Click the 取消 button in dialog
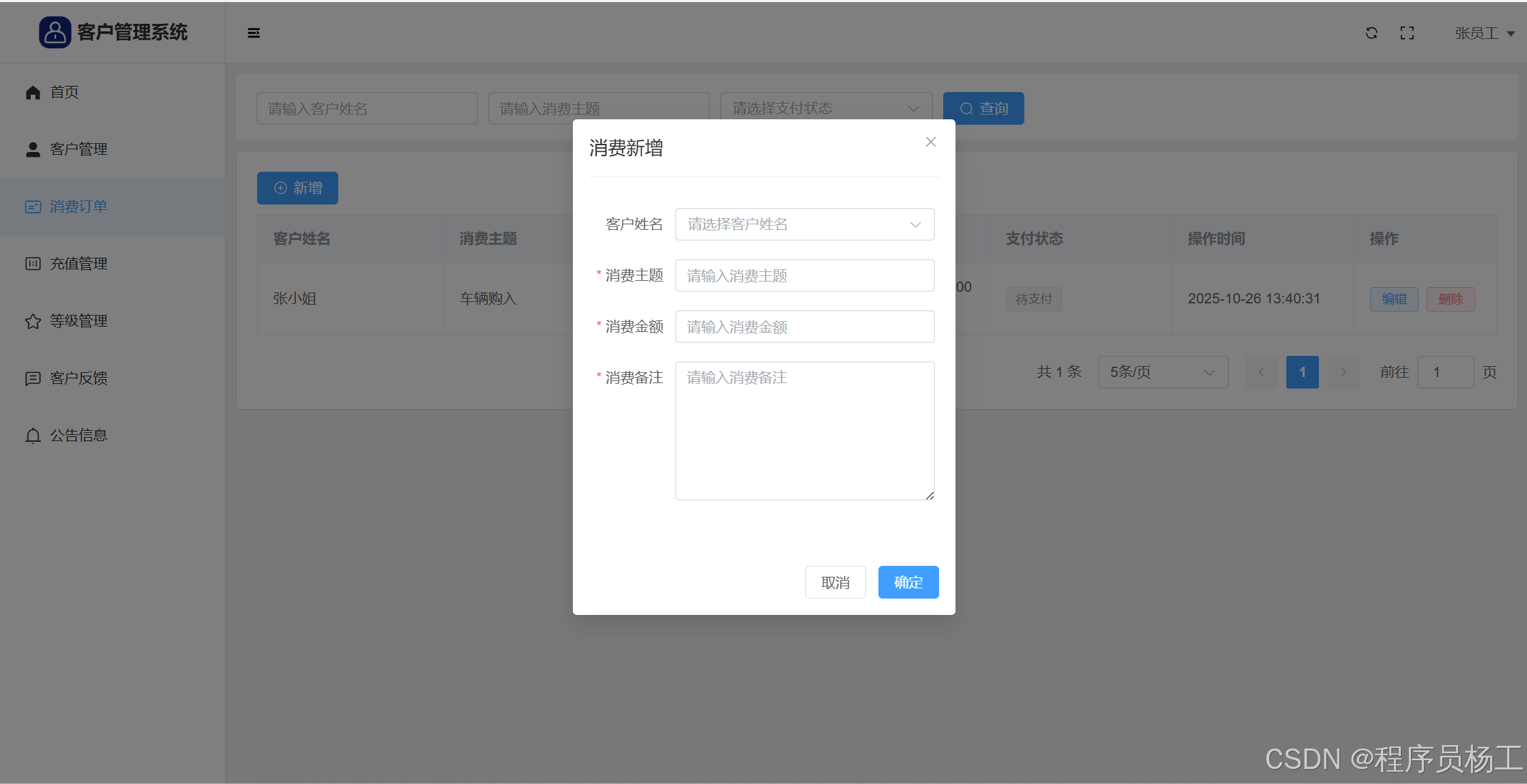 (x=835, y=582)
